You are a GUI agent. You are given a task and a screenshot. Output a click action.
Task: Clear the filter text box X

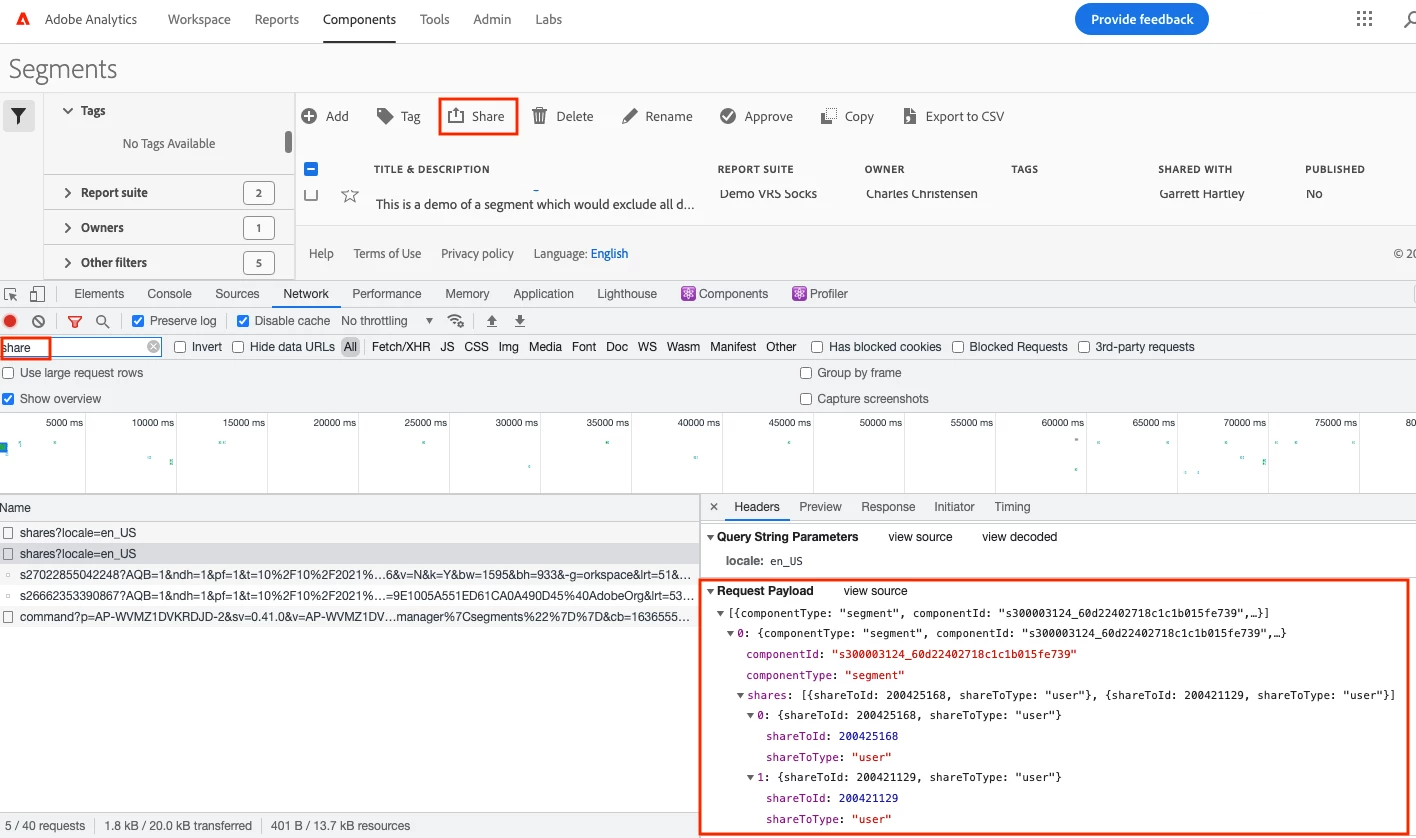(153, 347)
